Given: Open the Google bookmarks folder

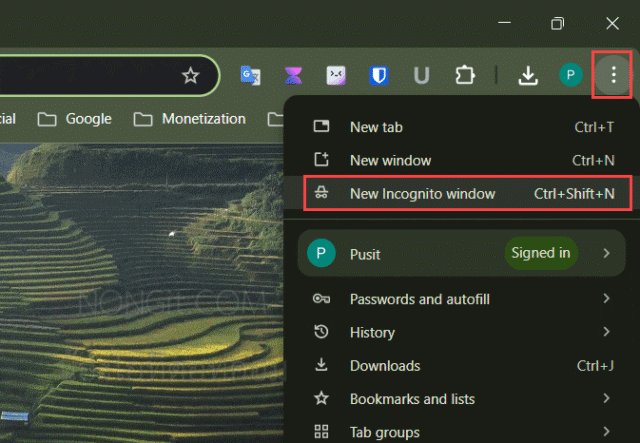Looking at the screenshot, I should [x=74, y=119].
